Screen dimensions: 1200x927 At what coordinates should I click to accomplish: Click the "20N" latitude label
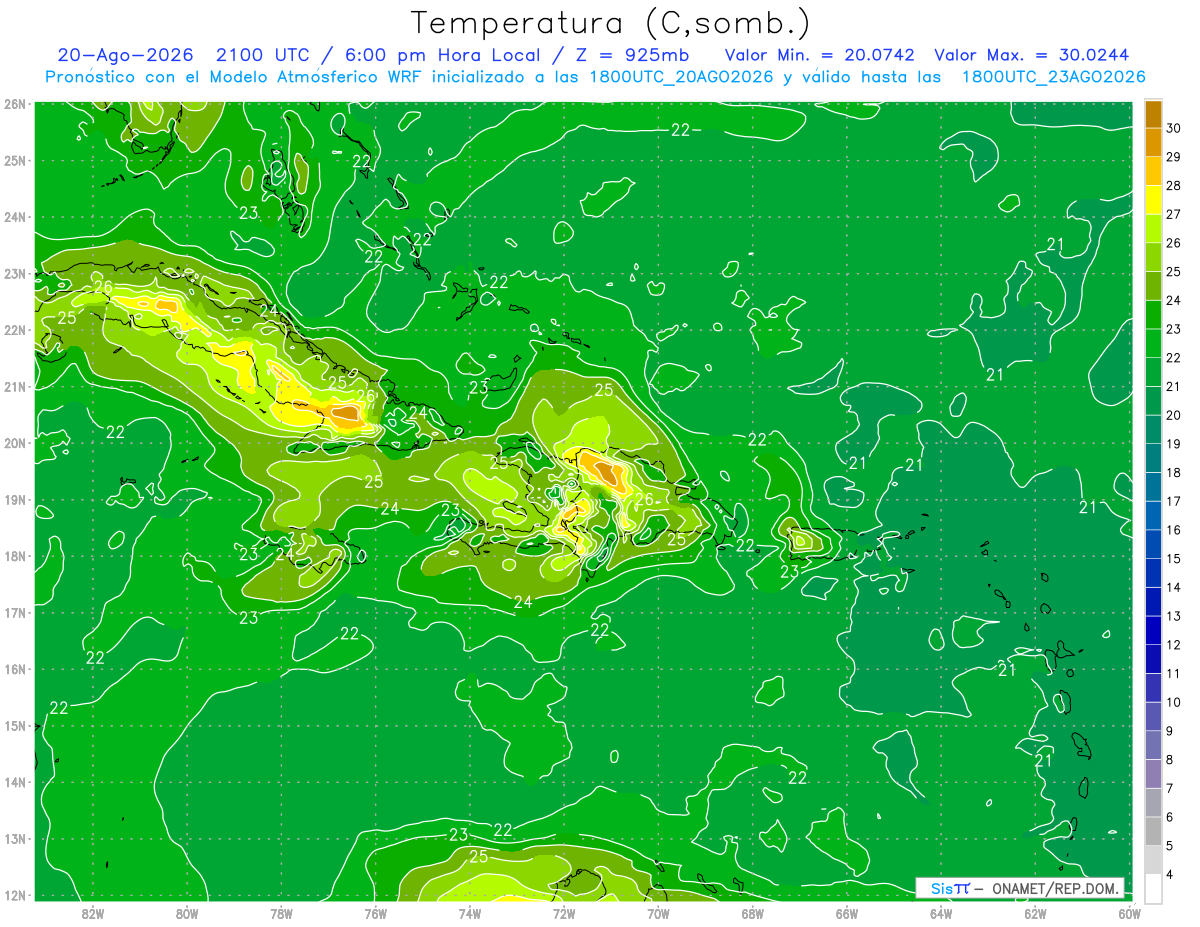coord(16,443)
